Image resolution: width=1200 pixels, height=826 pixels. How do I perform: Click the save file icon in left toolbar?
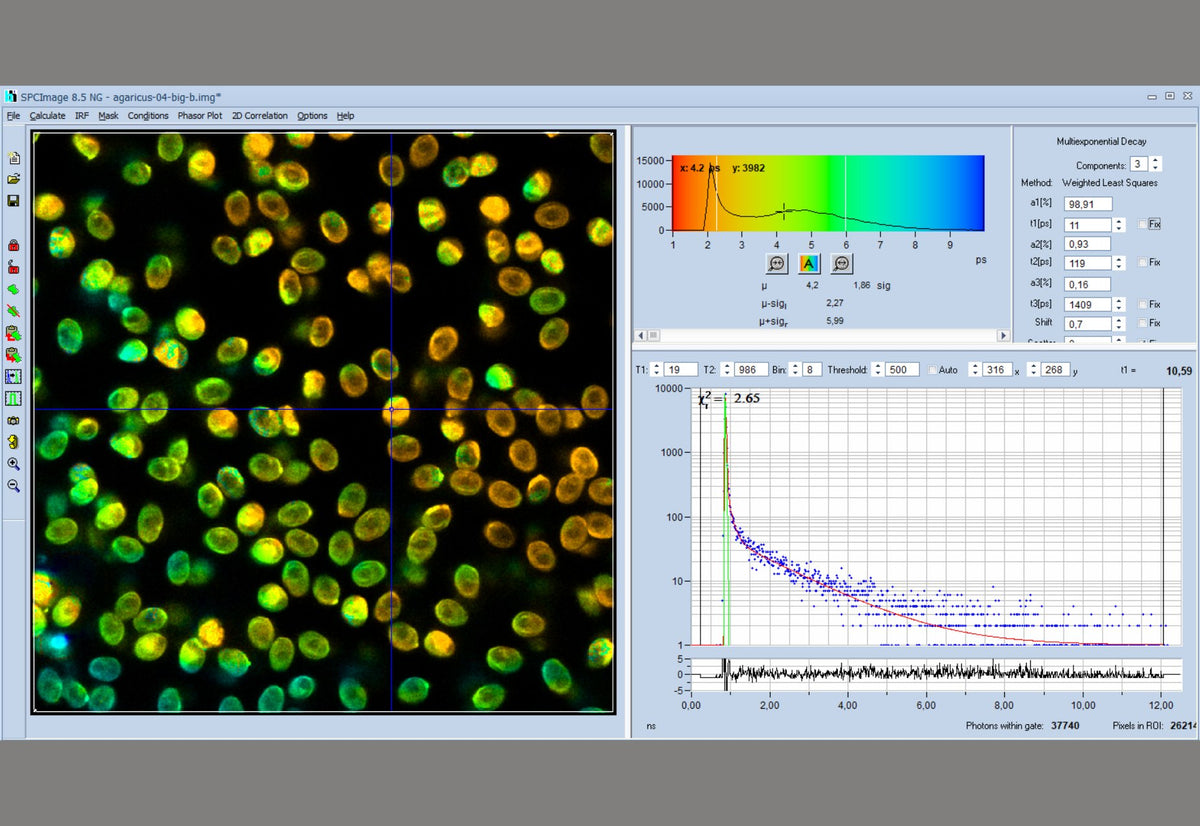(14, 201)
